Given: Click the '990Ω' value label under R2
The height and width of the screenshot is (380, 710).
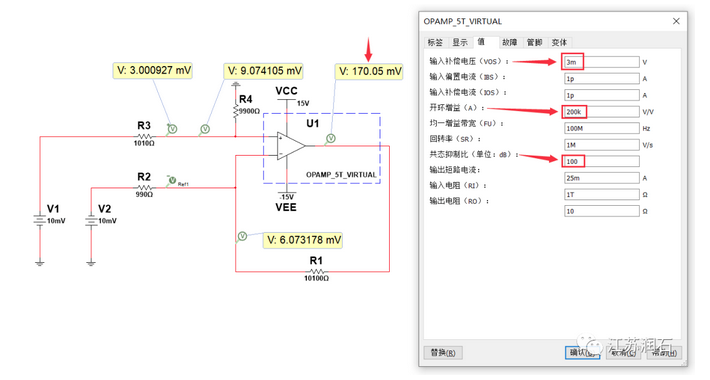Looking at the screenshot, I should [x=144, y=194].
